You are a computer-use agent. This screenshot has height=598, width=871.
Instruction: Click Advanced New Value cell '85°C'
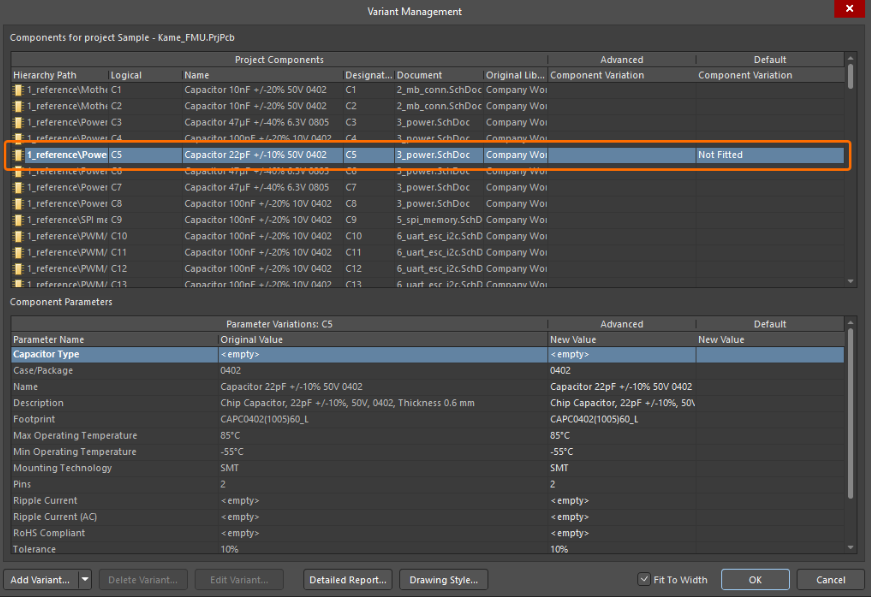pyautogui.click(x=622, y=435)
